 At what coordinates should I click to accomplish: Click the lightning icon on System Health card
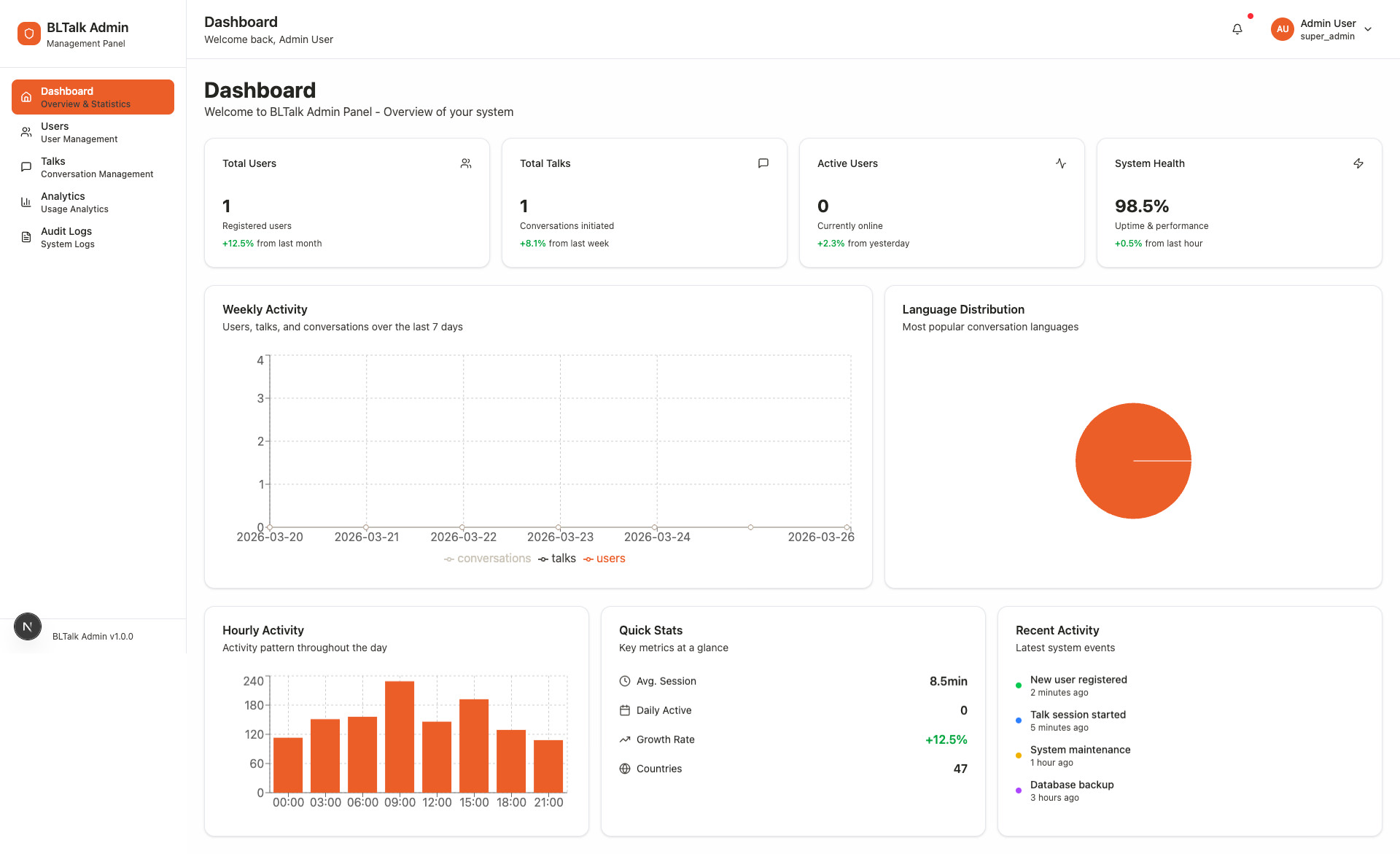click(1358, 163)
